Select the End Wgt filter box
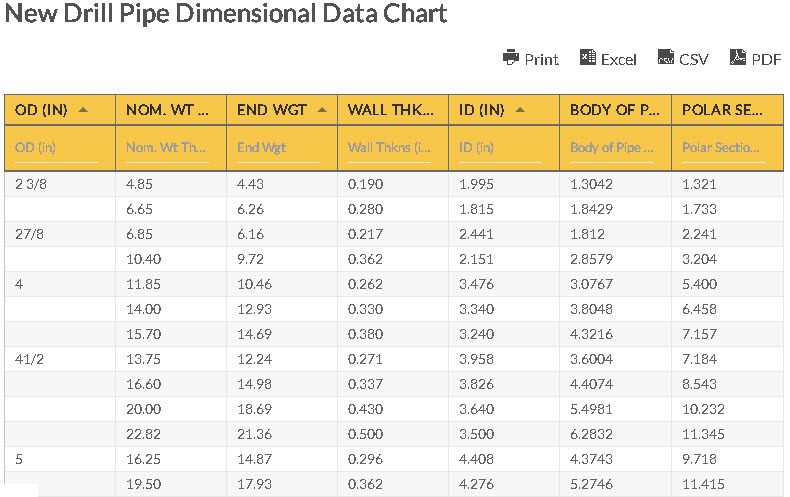This screenshot has height=497, width=790. [x=279, y=148]
